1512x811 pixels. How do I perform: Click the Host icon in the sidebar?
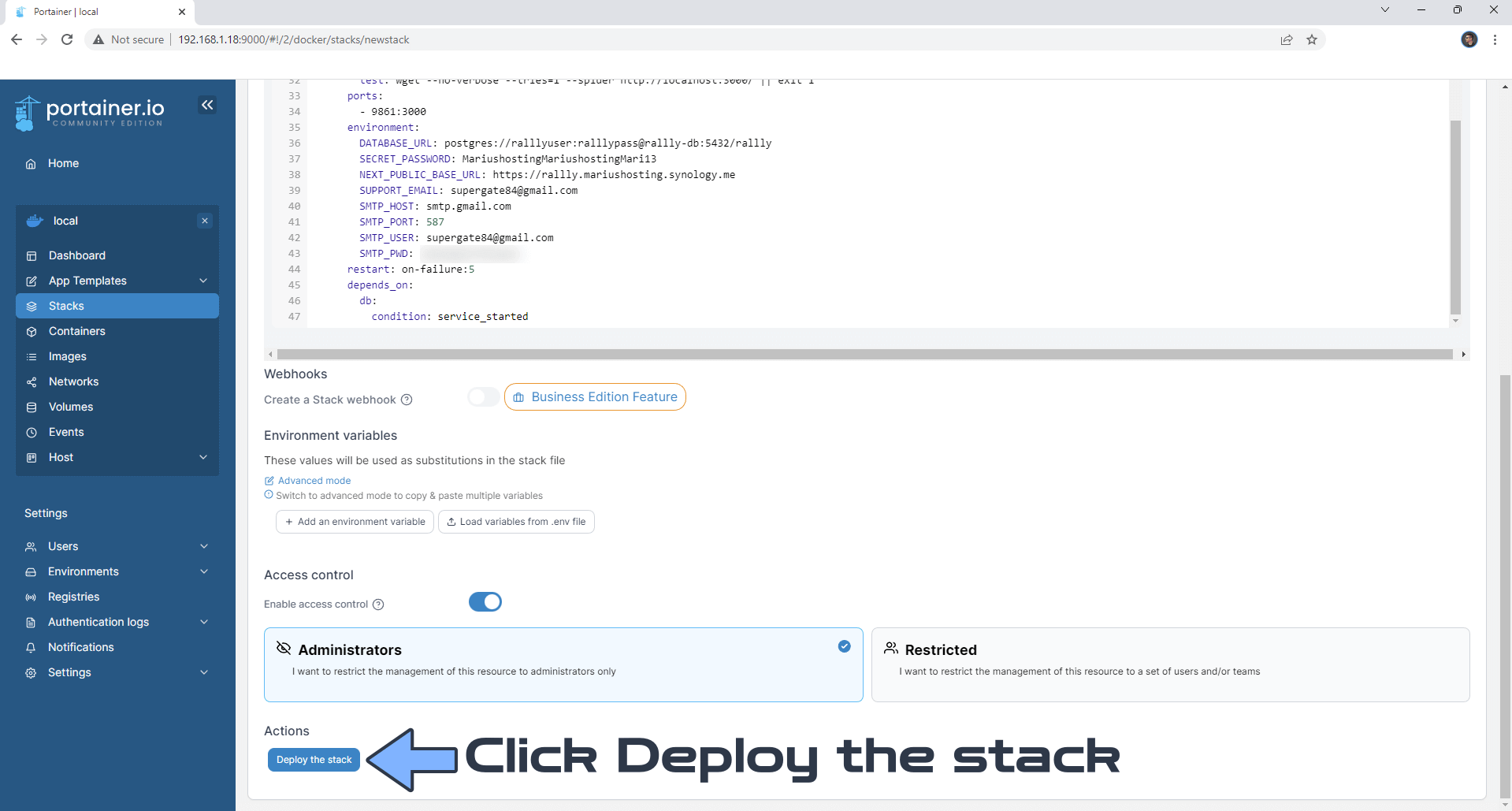coord(32,457)
